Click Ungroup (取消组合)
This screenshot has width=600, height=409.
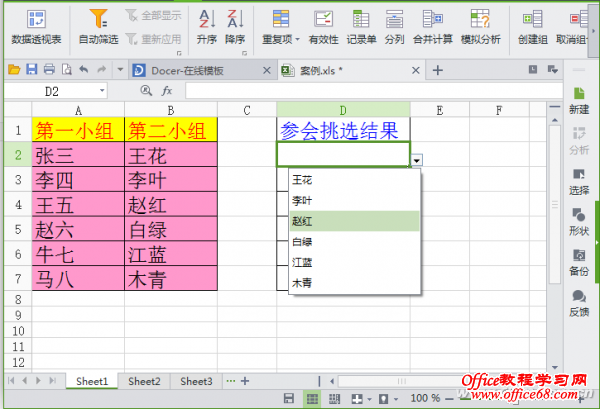tap(571, 27)
